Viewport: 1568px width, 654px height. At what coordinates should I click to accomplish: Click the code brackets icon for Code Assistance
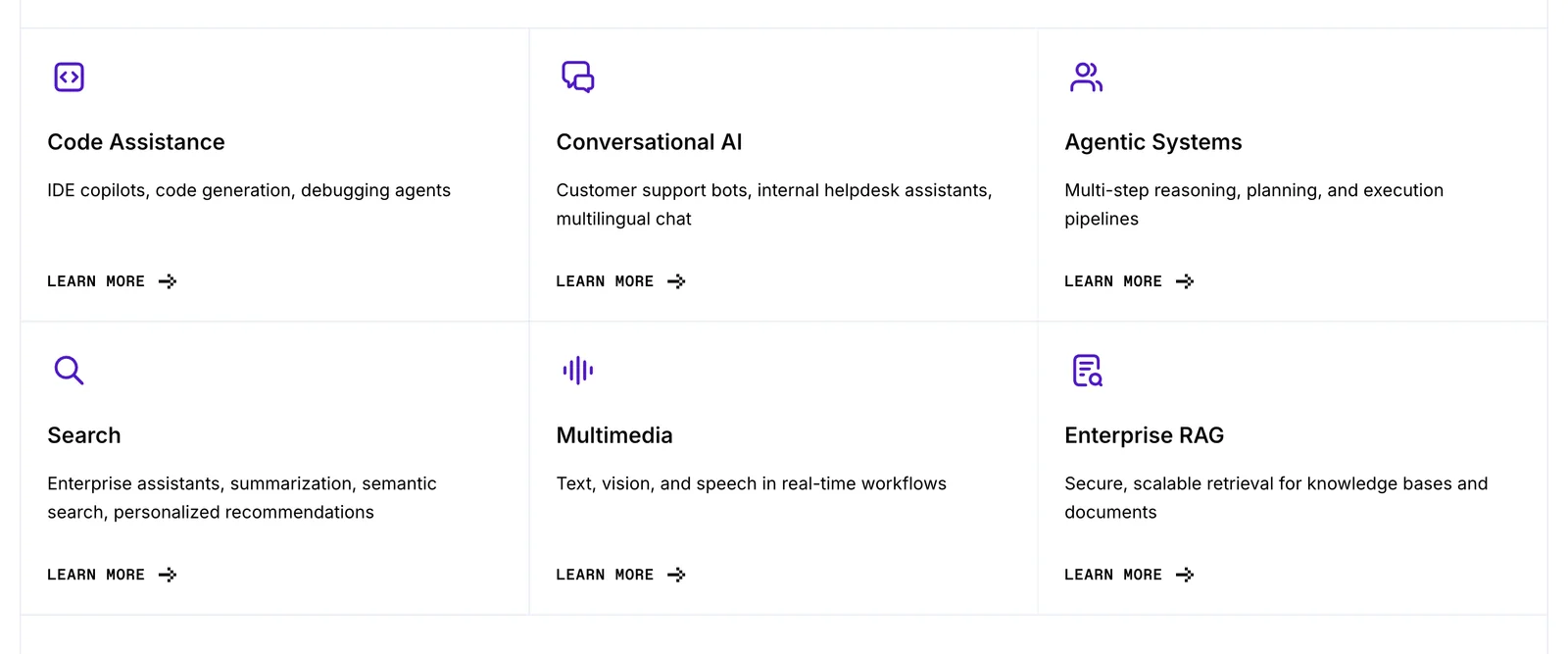[x=69, y=76]
